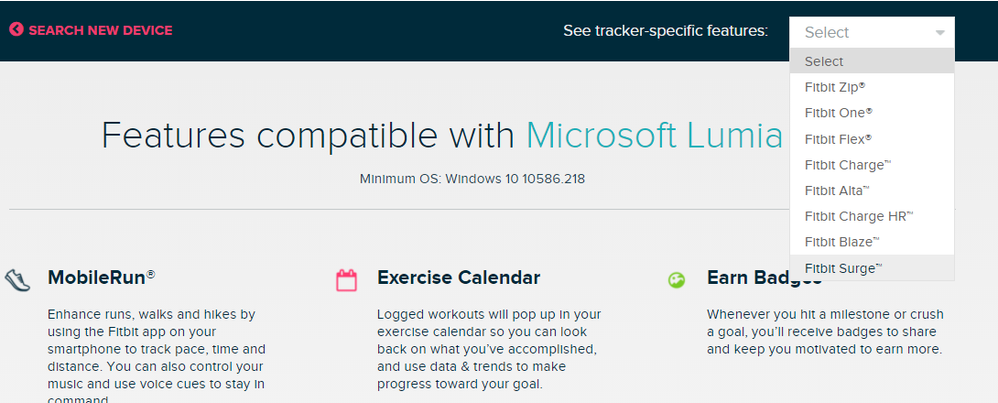Pick Fitbit Alta from tracker list
Viewport: 998px width, 403px height.
click(x=872, y=190)
